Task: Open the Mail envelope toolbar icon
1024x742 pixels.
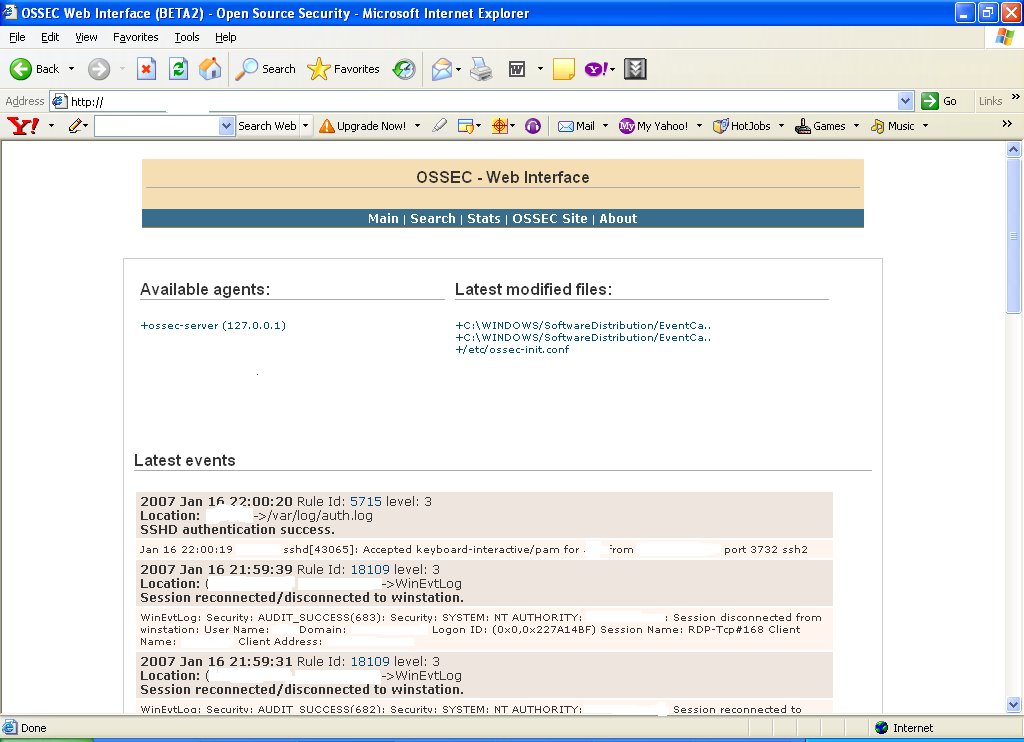Action: 442,69
